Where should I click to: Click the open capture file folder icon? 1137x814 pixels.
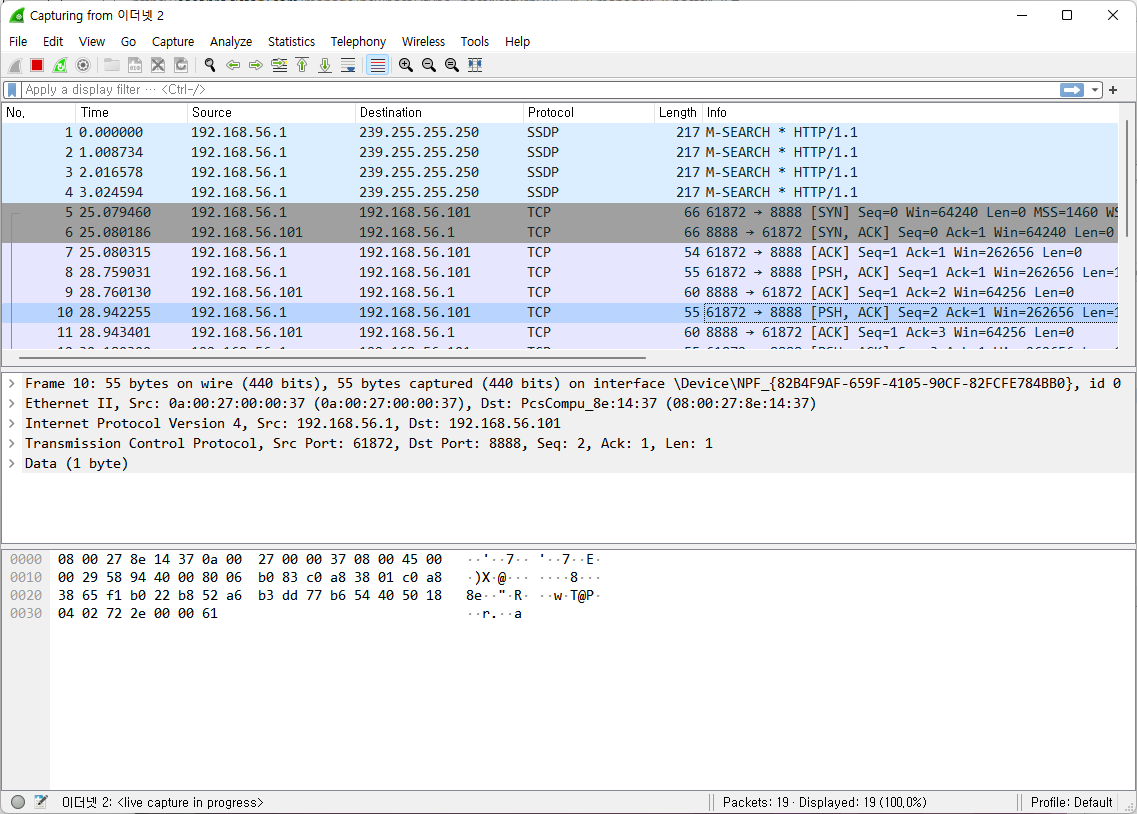[112, 65]
